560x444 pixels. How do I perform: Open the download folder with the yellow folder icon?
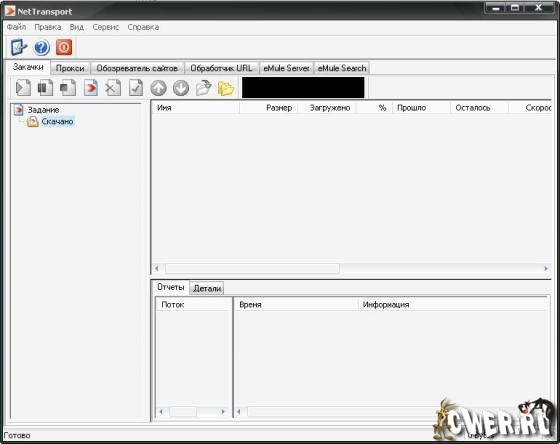tap(226, 88)
